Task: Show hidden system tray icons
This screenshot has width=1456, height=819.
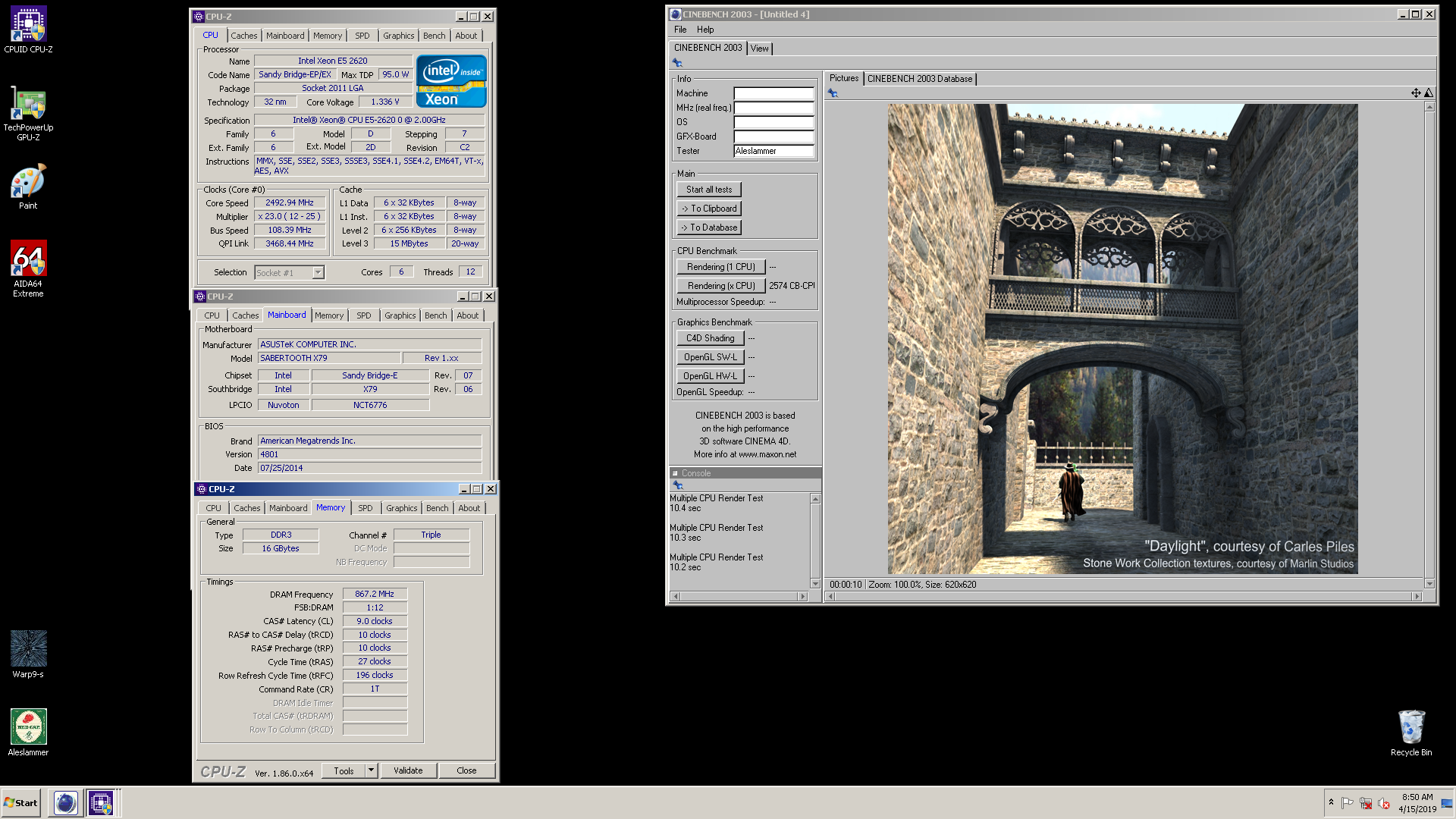Action: [x=1331, y=802]
